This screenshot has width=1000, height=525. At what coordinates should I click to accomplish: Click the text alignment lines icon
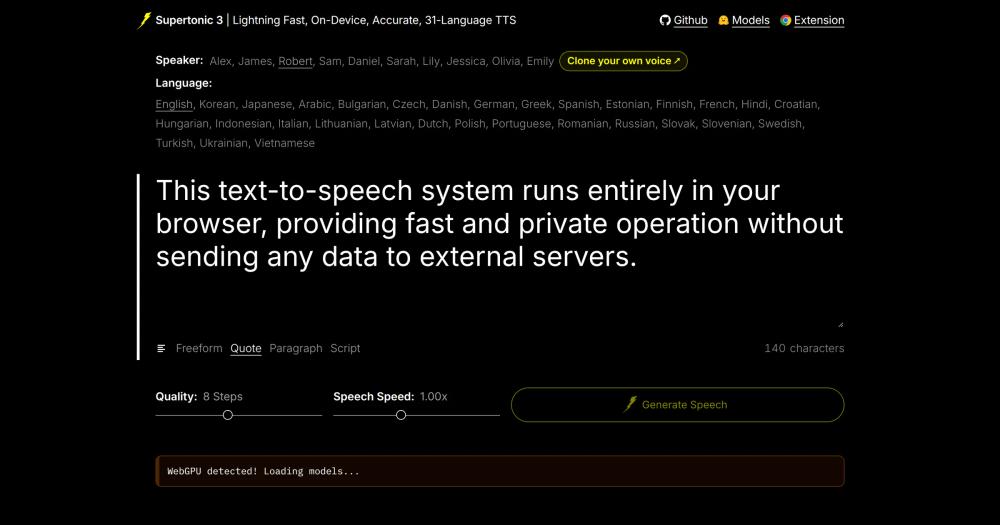pyautogui.click(x=161, y=348)
